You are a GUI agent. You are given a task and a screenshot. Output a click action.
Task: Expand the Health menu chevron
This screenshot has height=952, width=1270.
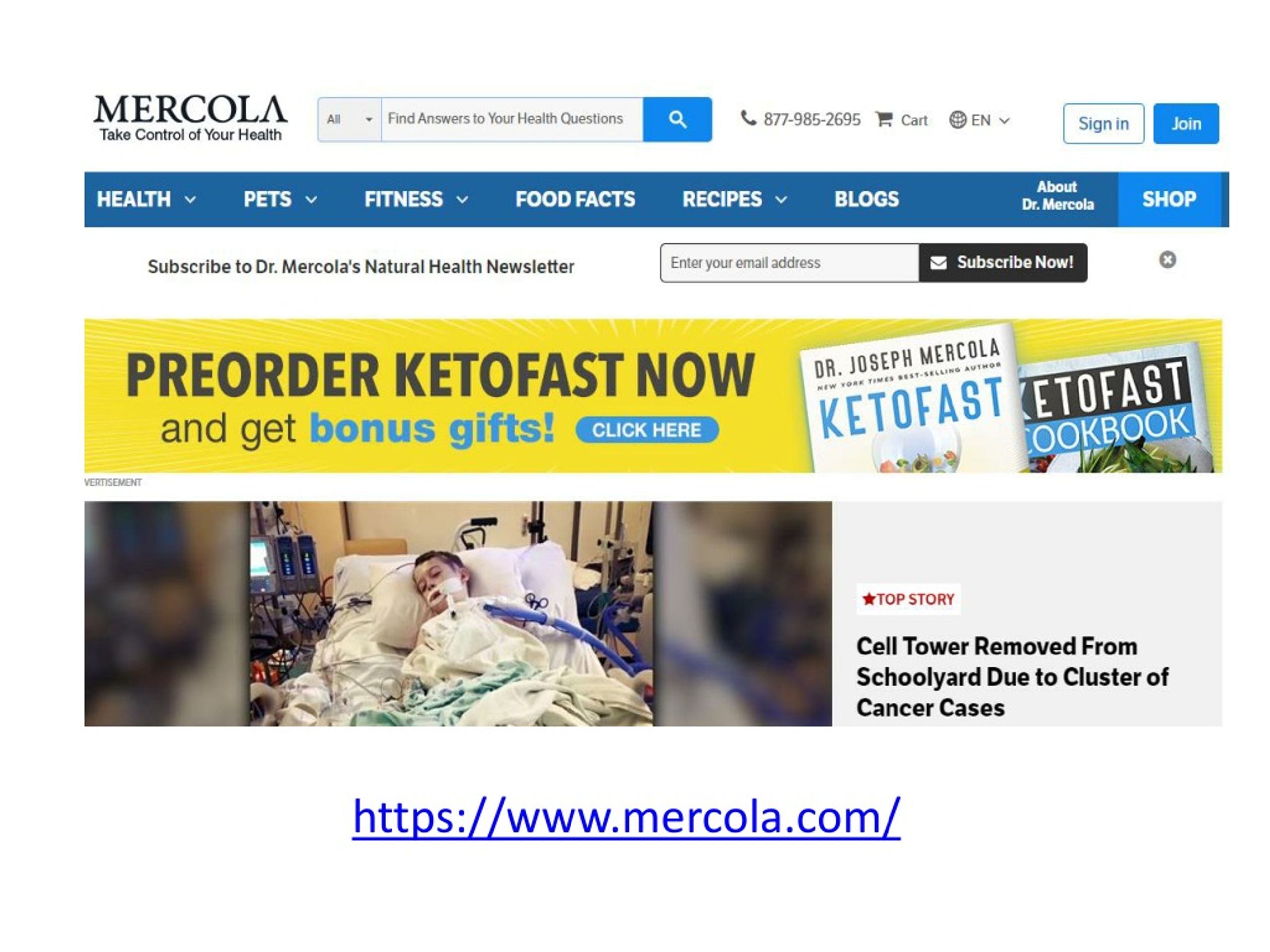pyautogui.click(x=190, y=200)
